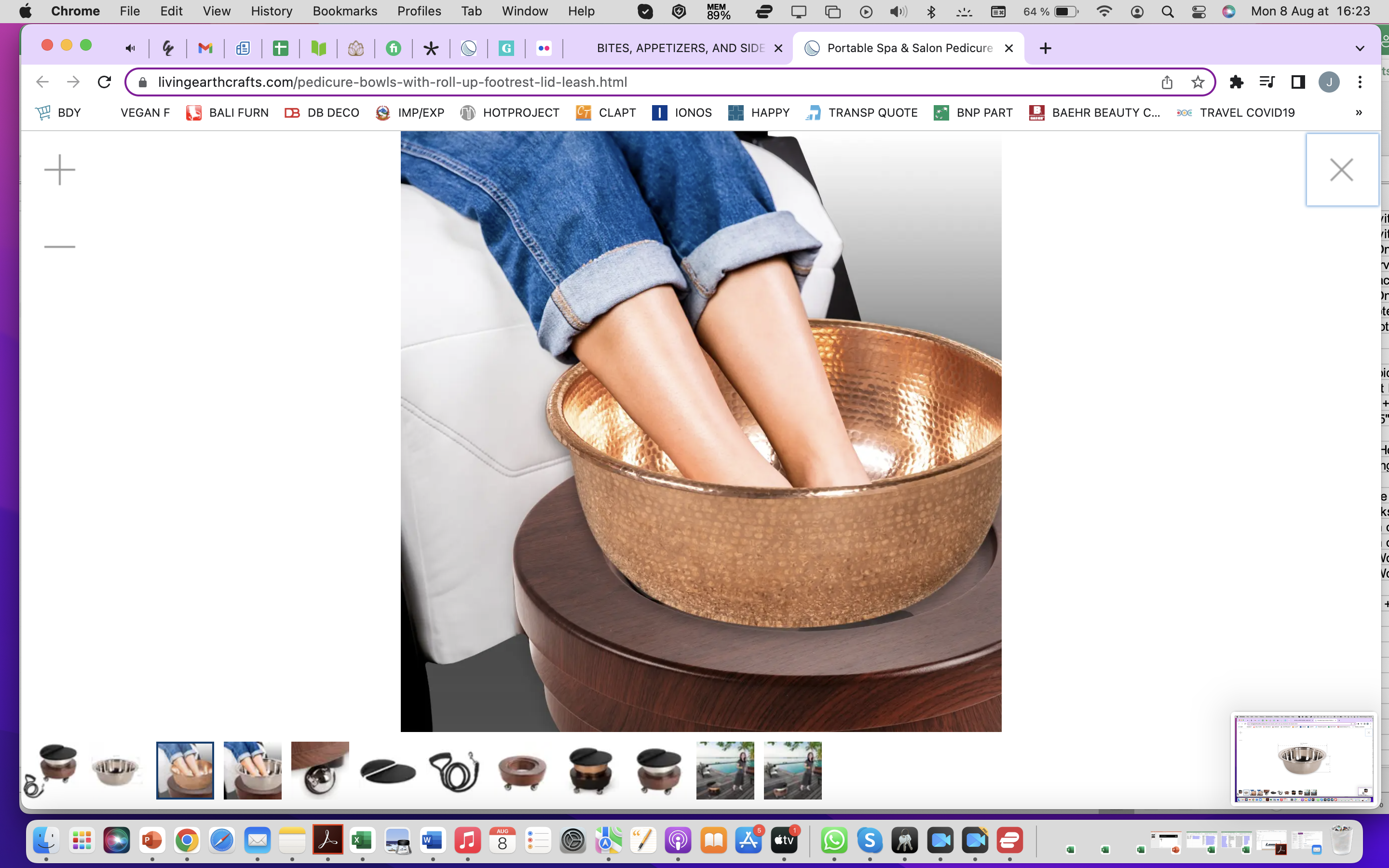The height and width of the screenshot is (868, 1389).
Task: Open Spotlight search in menu bar
Action: 1167,12
